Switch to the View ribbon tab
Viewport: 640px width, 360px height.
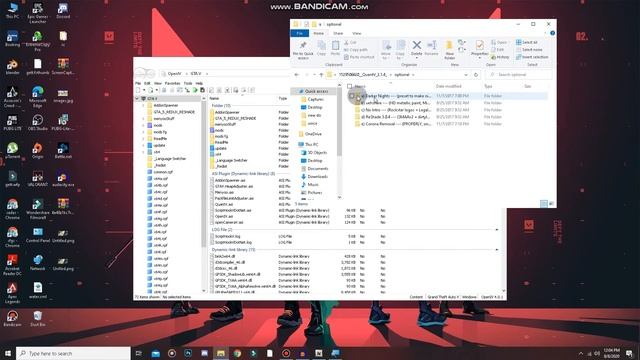coord(357,33)
